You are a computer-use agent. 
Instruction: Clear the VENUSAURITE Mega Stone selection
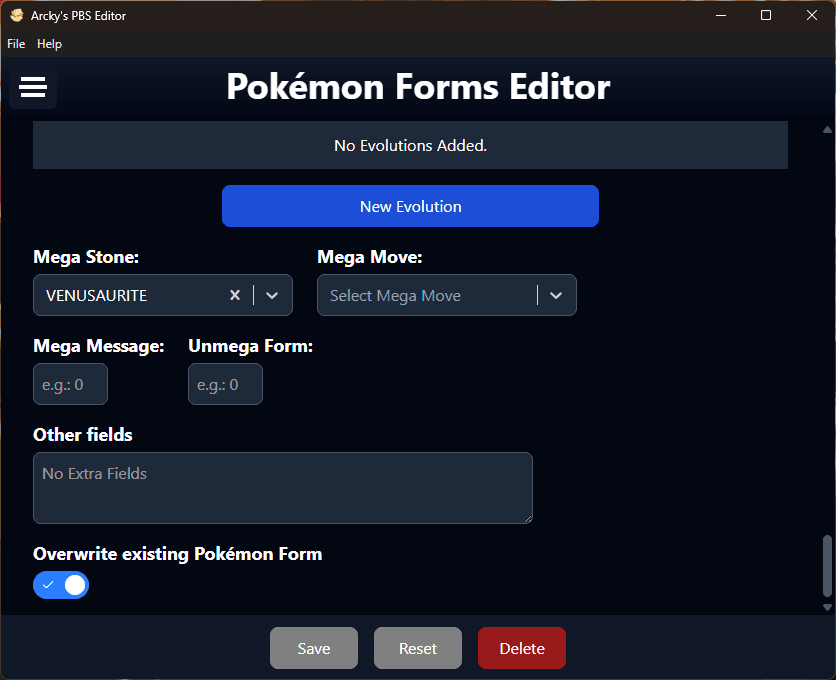[235, 295]
